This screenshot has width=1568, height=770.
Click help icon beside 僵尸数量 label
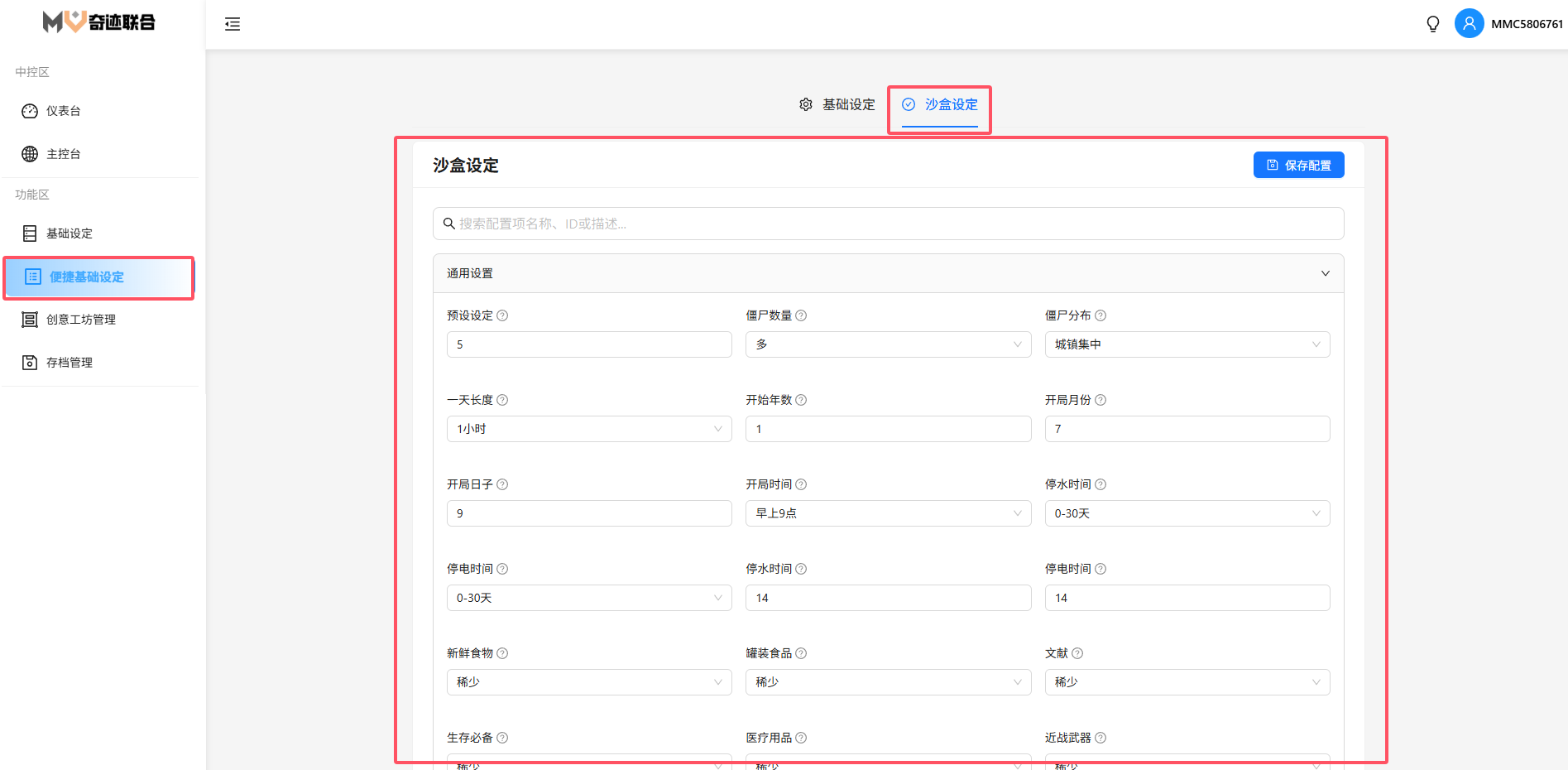801,315
